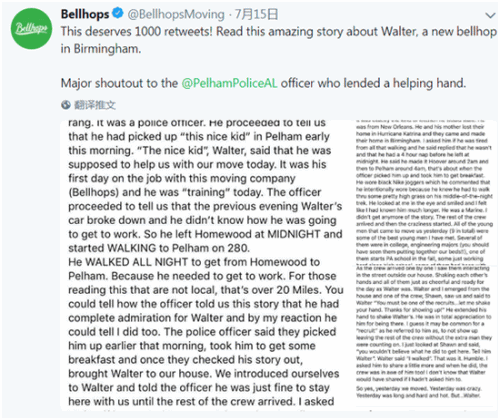
Task: Click the globe icon beside 翻译推文
Action: pos(66,105)
